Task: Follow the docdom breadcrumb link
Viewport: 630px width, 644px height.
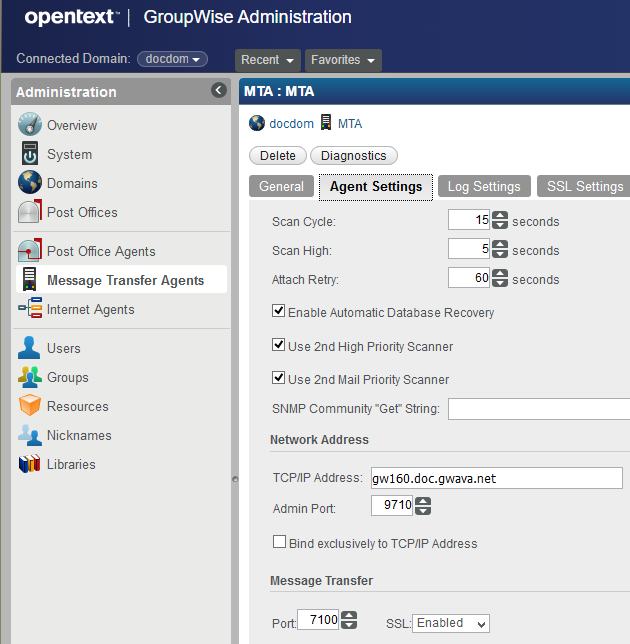Action: 292,124
